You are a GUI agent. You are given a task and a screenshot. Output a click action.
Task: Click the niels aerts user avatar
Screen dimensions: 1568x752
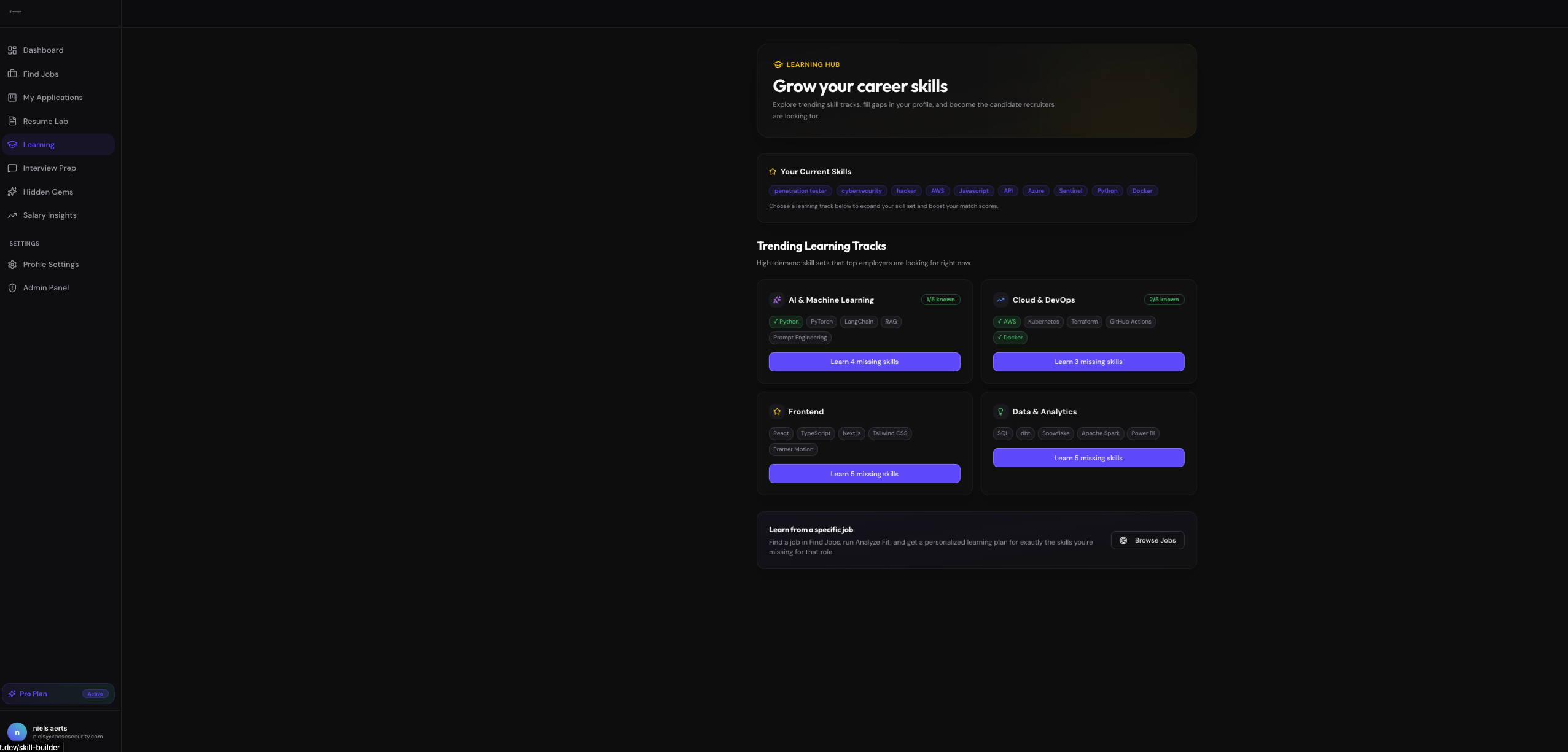coord(17,732)
